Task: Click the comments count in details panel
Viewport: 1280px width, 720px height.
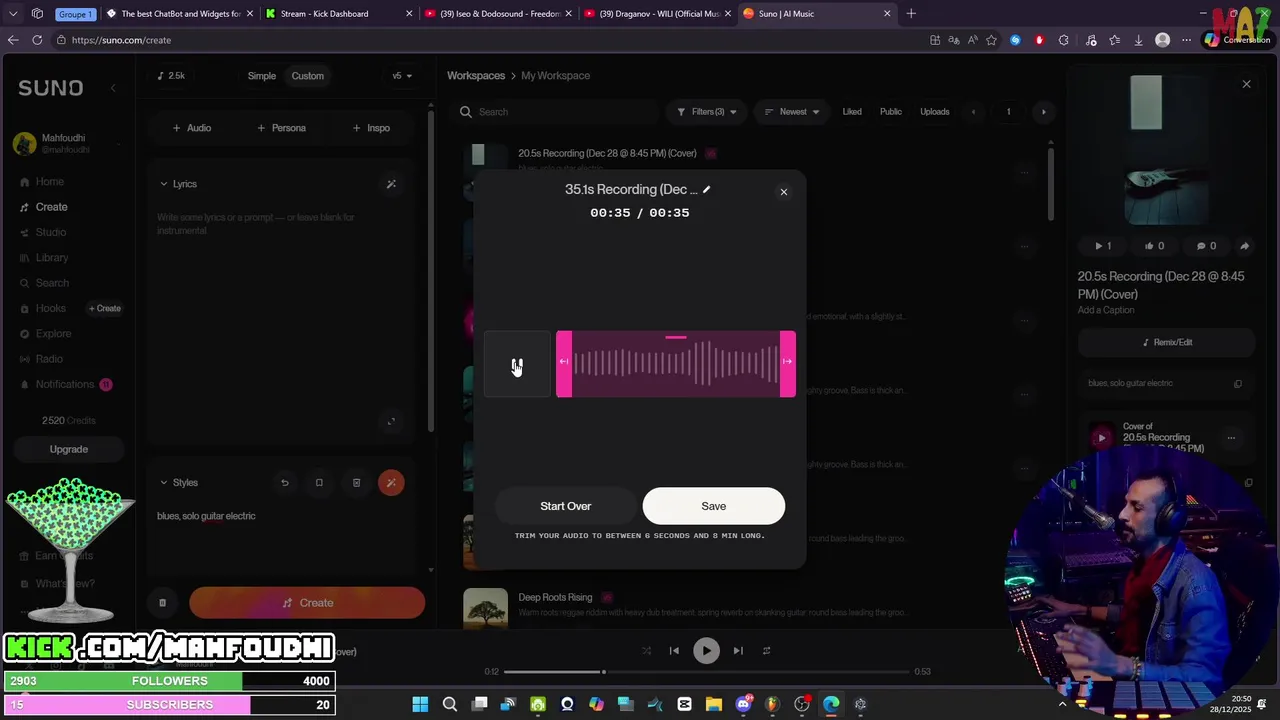Action: click(x=1206, y=246)
